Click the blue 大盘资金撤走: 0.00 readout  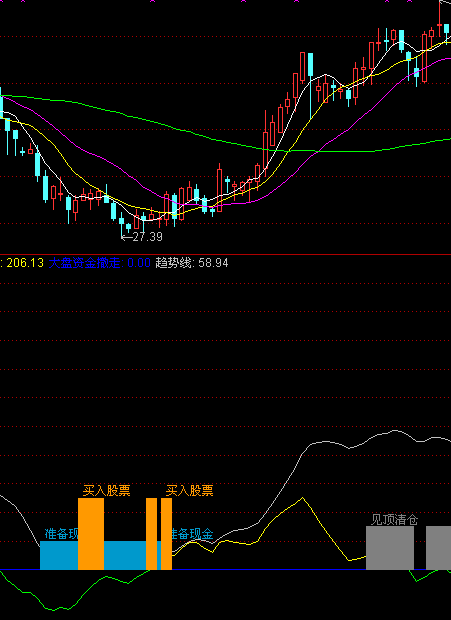click(100, 263)
